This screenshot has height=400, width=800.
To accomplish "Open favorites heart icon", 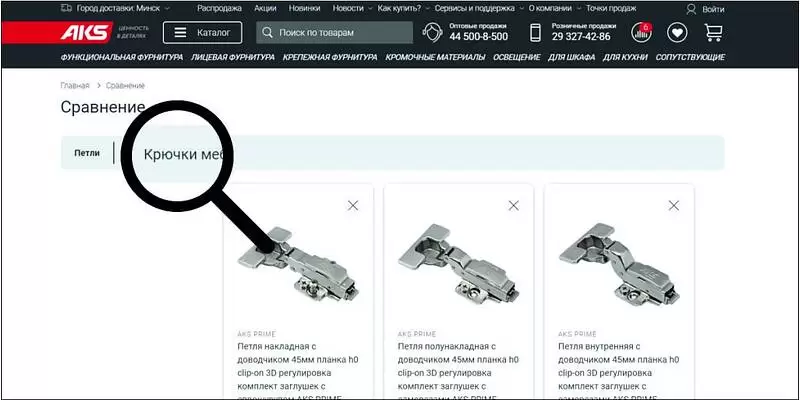I will (677, 33).
